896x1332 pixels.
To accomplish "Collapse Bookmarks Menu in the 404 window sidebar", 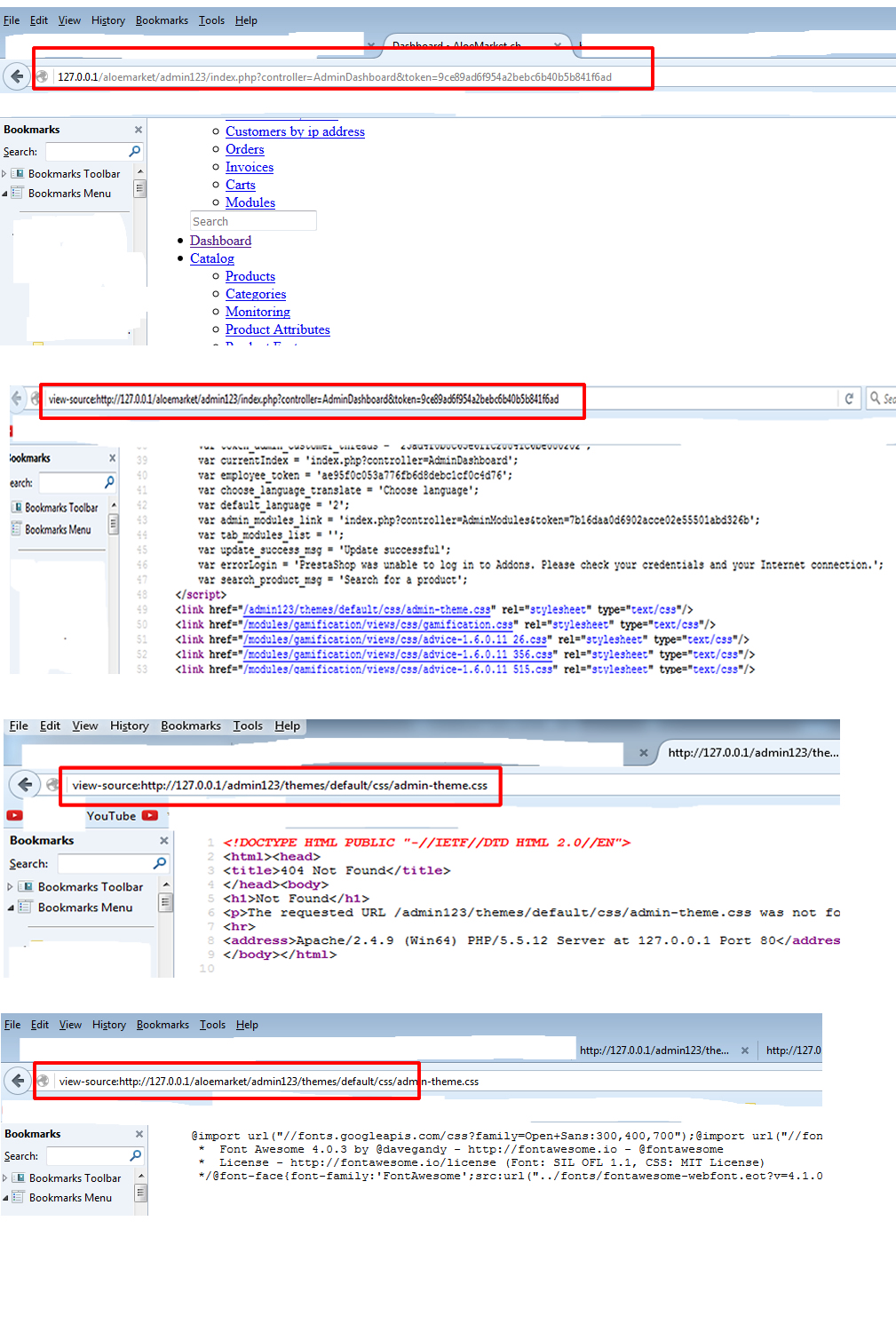I will pyautogui.click(x=10, y=908).
